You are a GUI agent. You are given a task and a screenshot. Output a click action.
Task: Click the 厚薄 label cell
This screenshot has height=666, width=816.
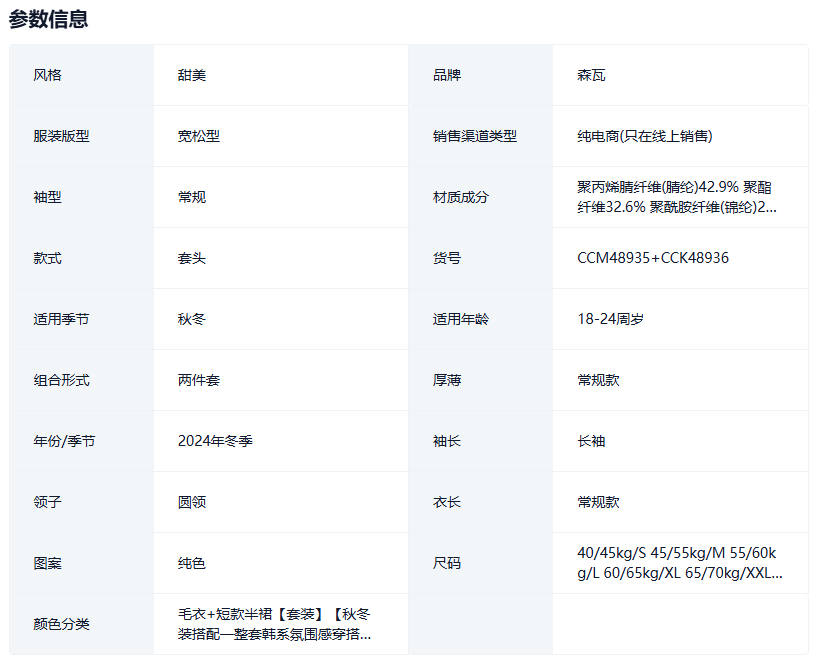click(447, 380)
